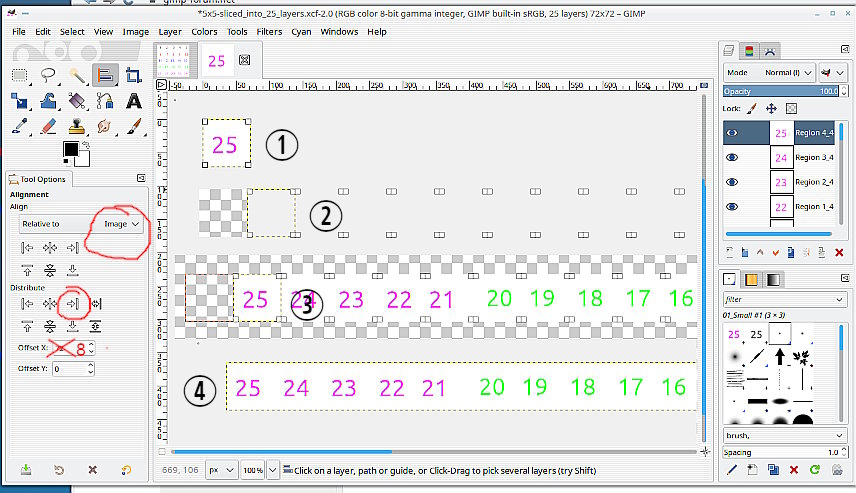Open Layers dock tab configuration menu
This screenshot has height=493, width=856.
click(845, 49)
